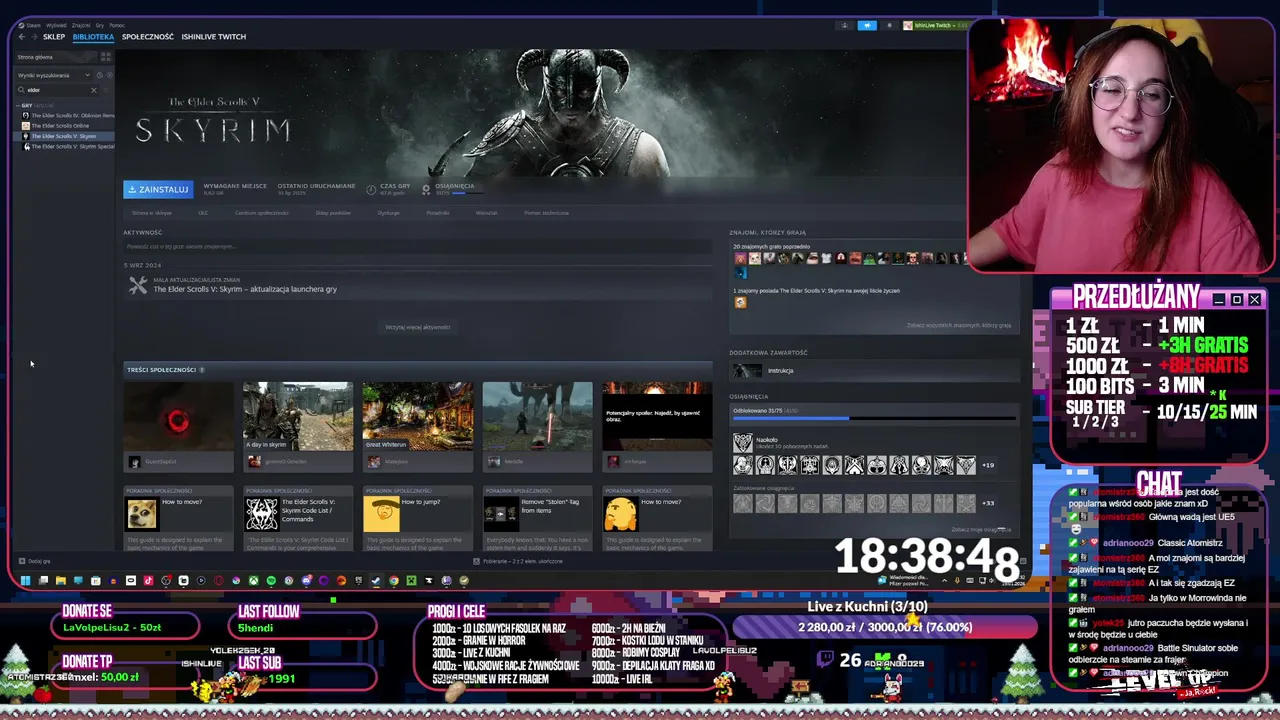This screenshot has height=720, width=1280.
Task: Open 'Strona w sklepie' link
Action: [x=152, y=213]
